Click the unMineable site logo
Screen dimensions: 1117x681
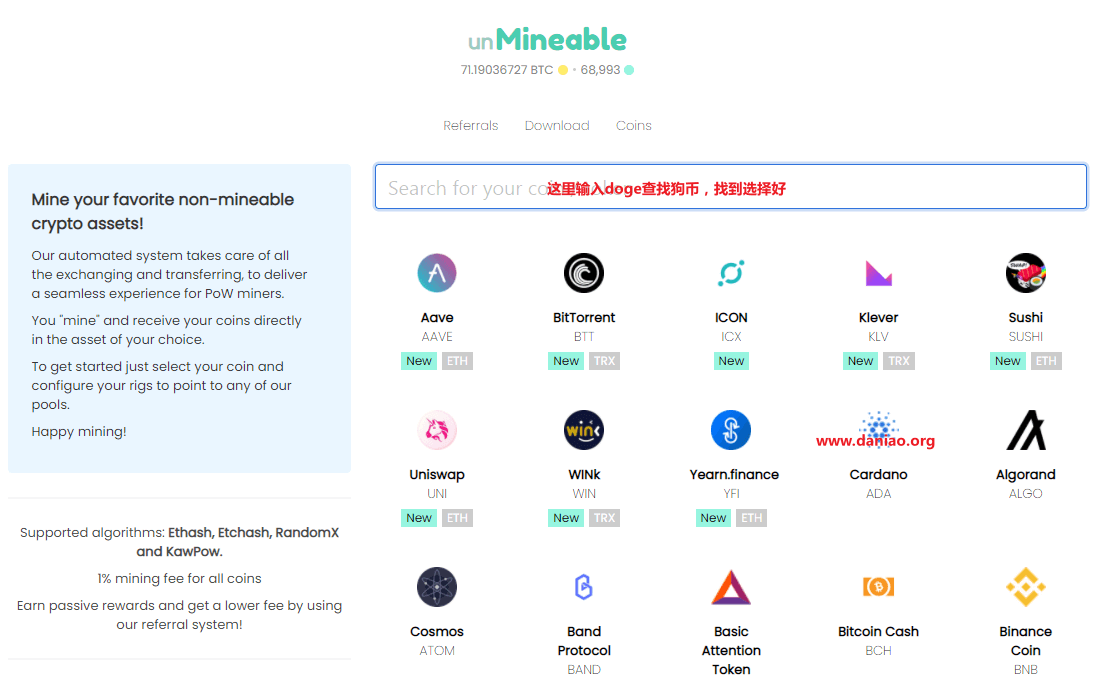click(547, 40)
